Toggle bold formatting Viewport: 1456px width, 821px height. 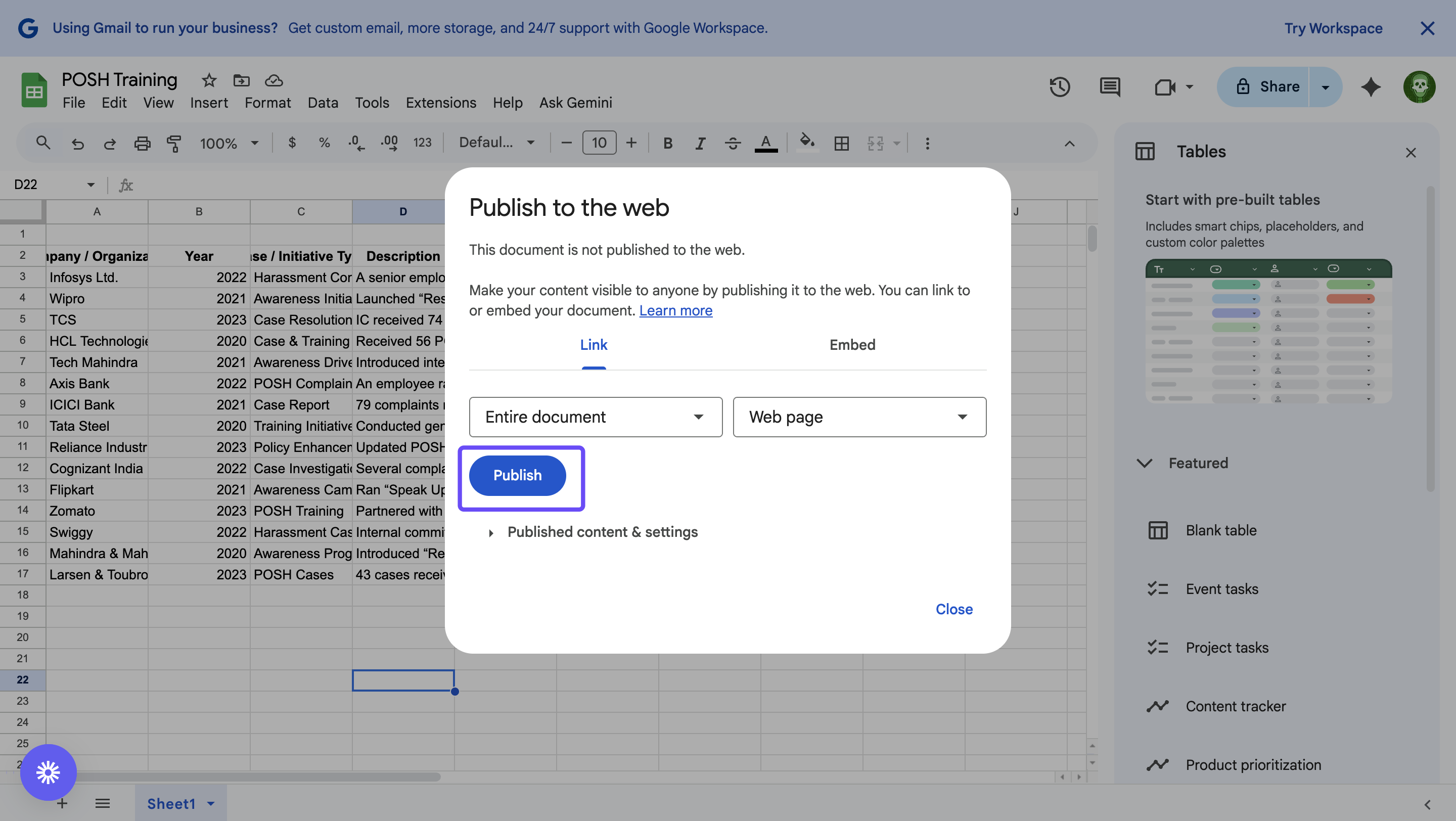pos(667,143)
